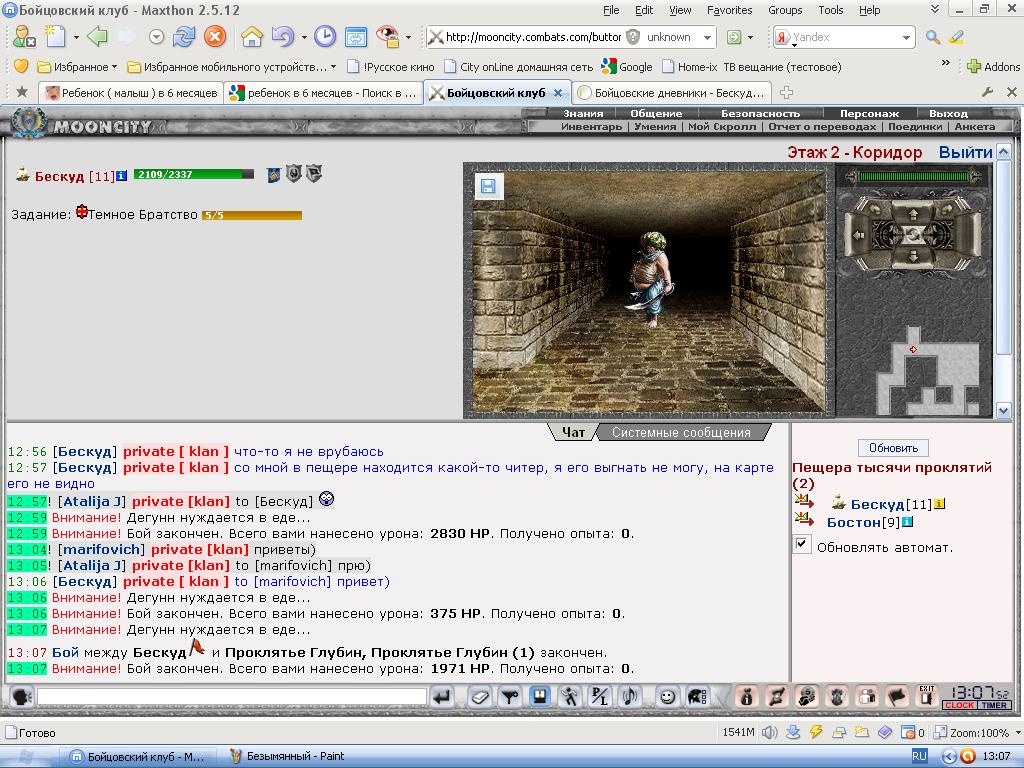This screenshot has width=1024, height=768.
Task: Open the Favorites menu
Action: pyautogui.click(x=729, y=10)
